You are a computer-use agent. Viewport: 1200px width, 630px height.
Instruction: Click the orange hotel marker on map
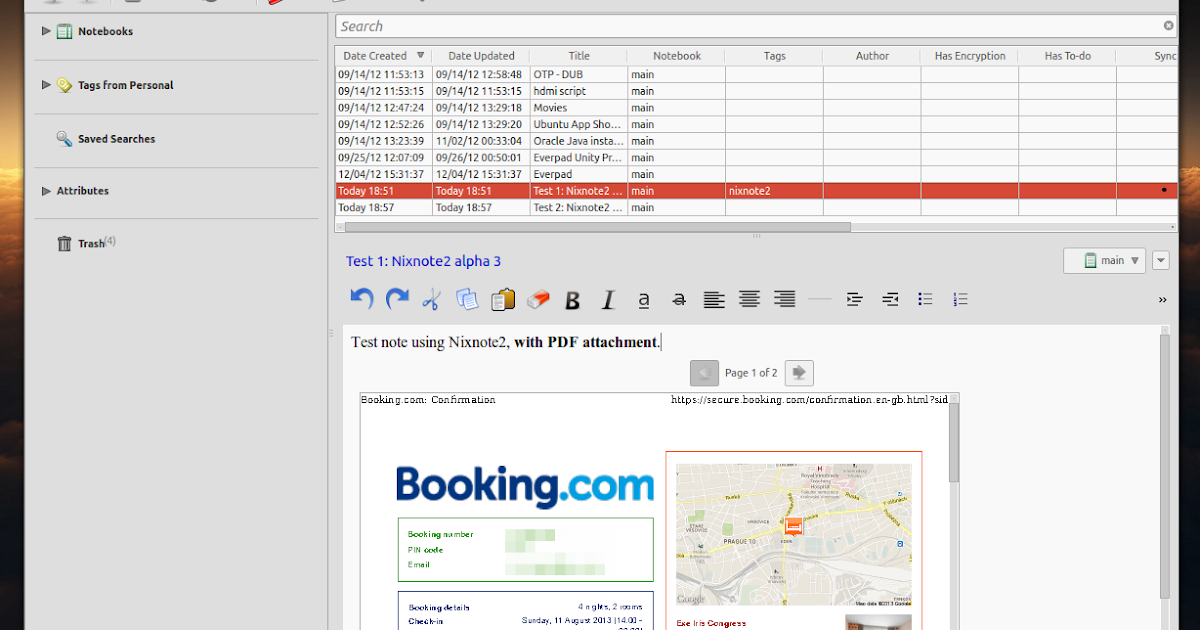point(794,527)
